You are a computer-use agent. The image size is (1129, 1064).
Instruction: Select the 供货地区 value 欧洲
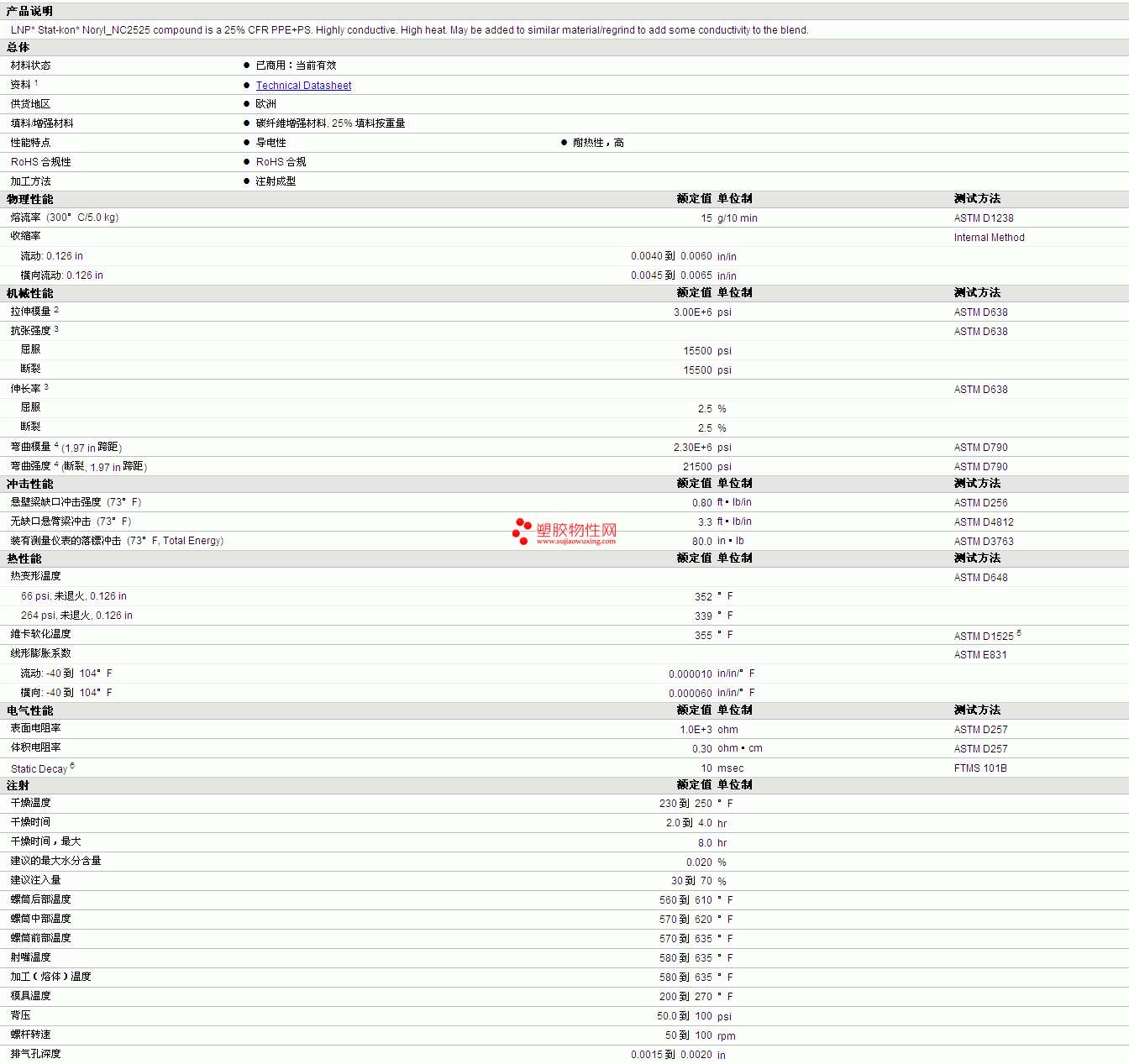[266, 104]
